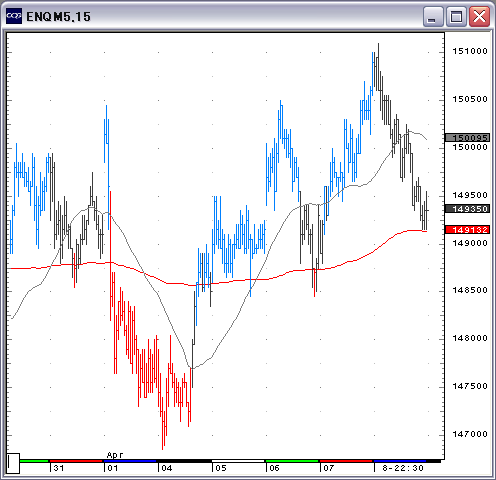This screenshot has height=480, width=496.
Task: Click the Apr month label
Action: click(115, 455)
